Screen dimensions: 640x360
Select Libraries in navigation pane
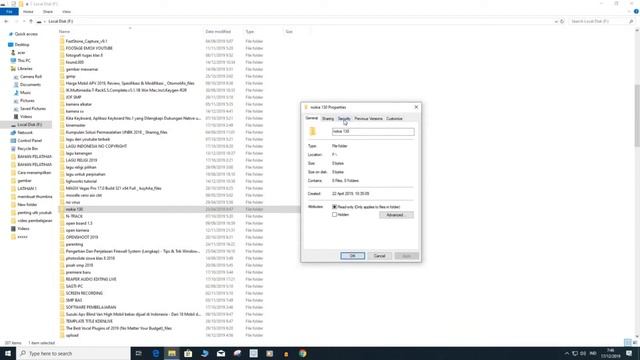24,69
